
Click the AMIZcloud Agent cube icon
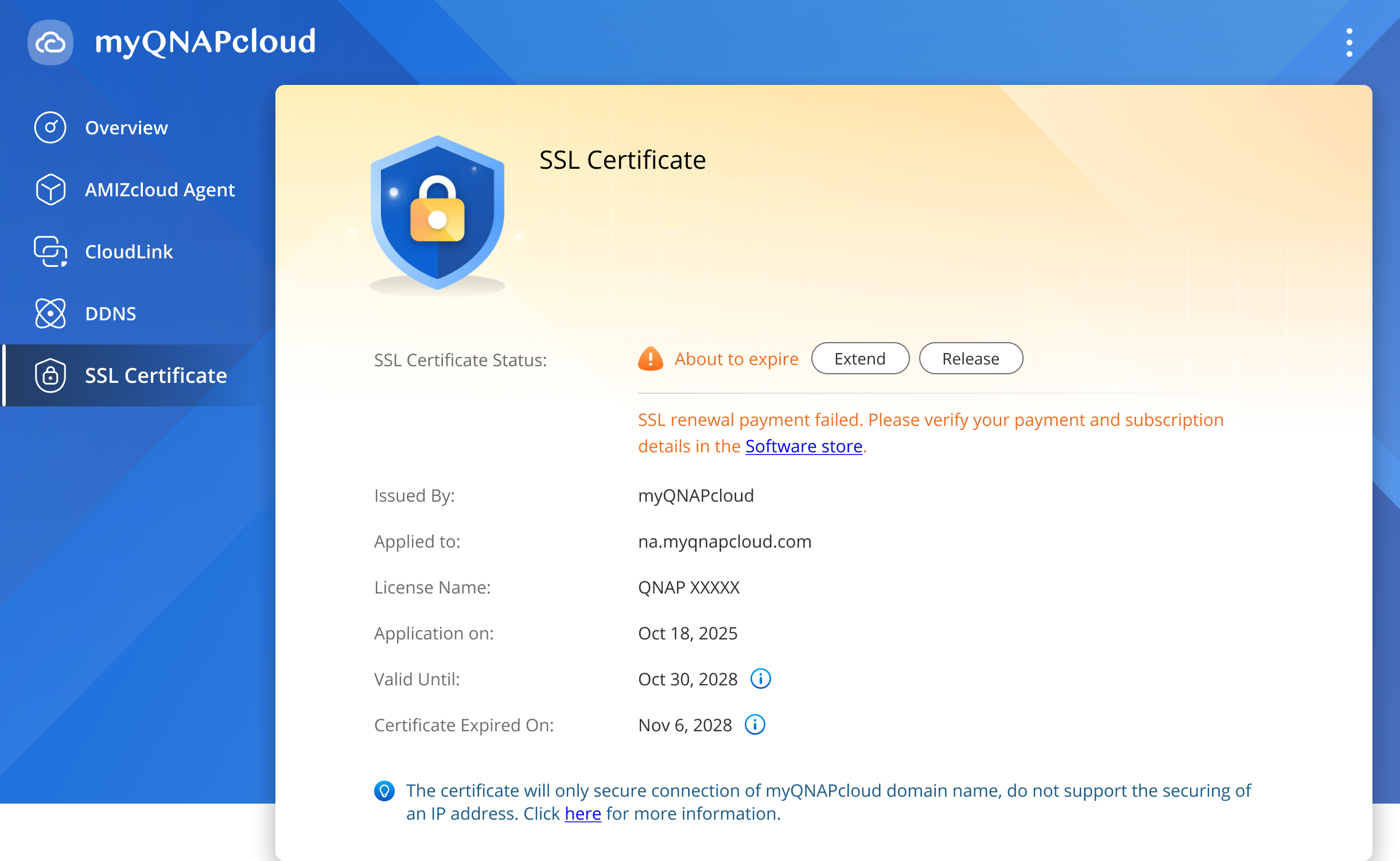pos(50,189)
